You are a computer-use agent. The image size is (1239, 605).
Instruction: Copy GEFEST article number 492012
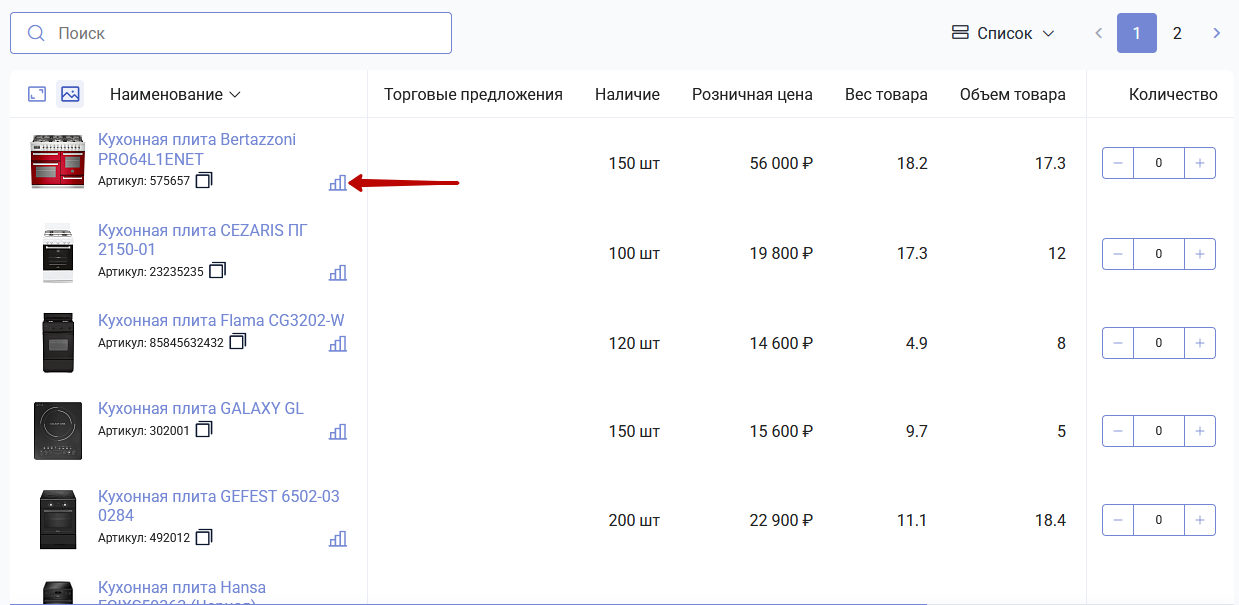[204, 537]
